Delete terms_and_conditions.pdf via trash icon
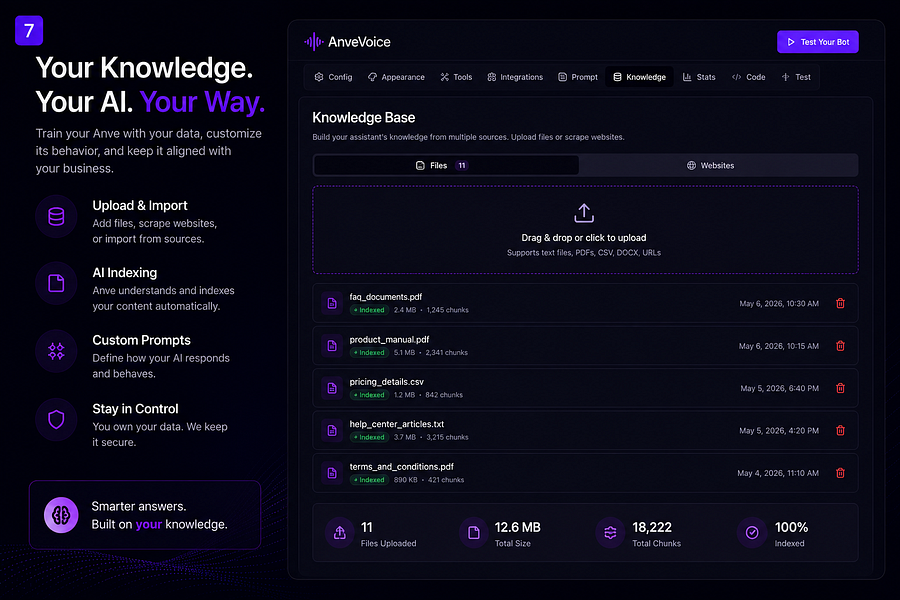The width and height of the screenshot is (900, 600). (x=840, y=473)
